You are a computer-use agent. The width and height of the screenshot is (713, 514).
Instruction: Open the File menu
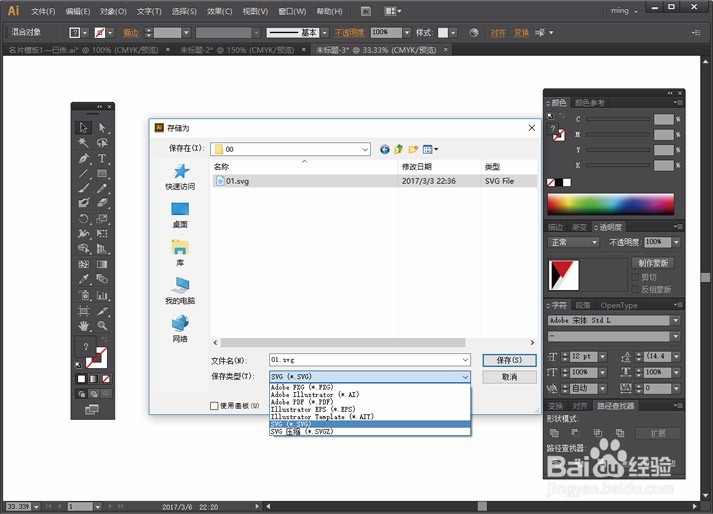43,11
